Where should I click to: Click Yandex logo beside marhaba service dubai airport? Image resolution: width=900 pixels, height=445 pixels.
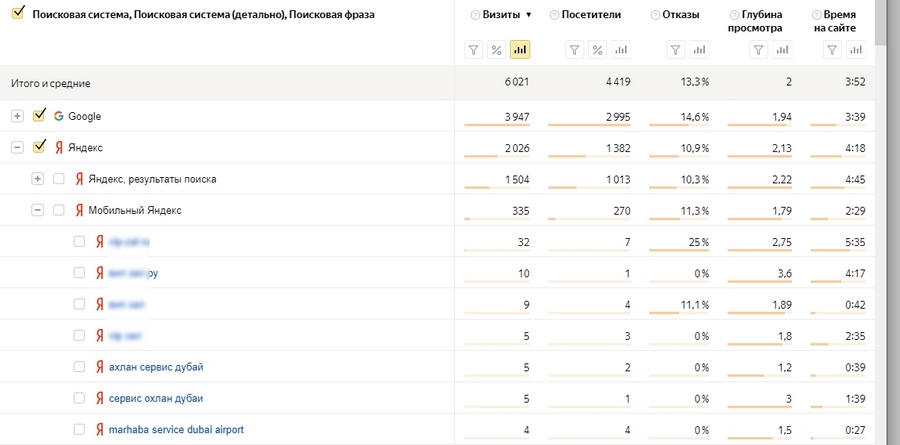[x=99, y=429]
